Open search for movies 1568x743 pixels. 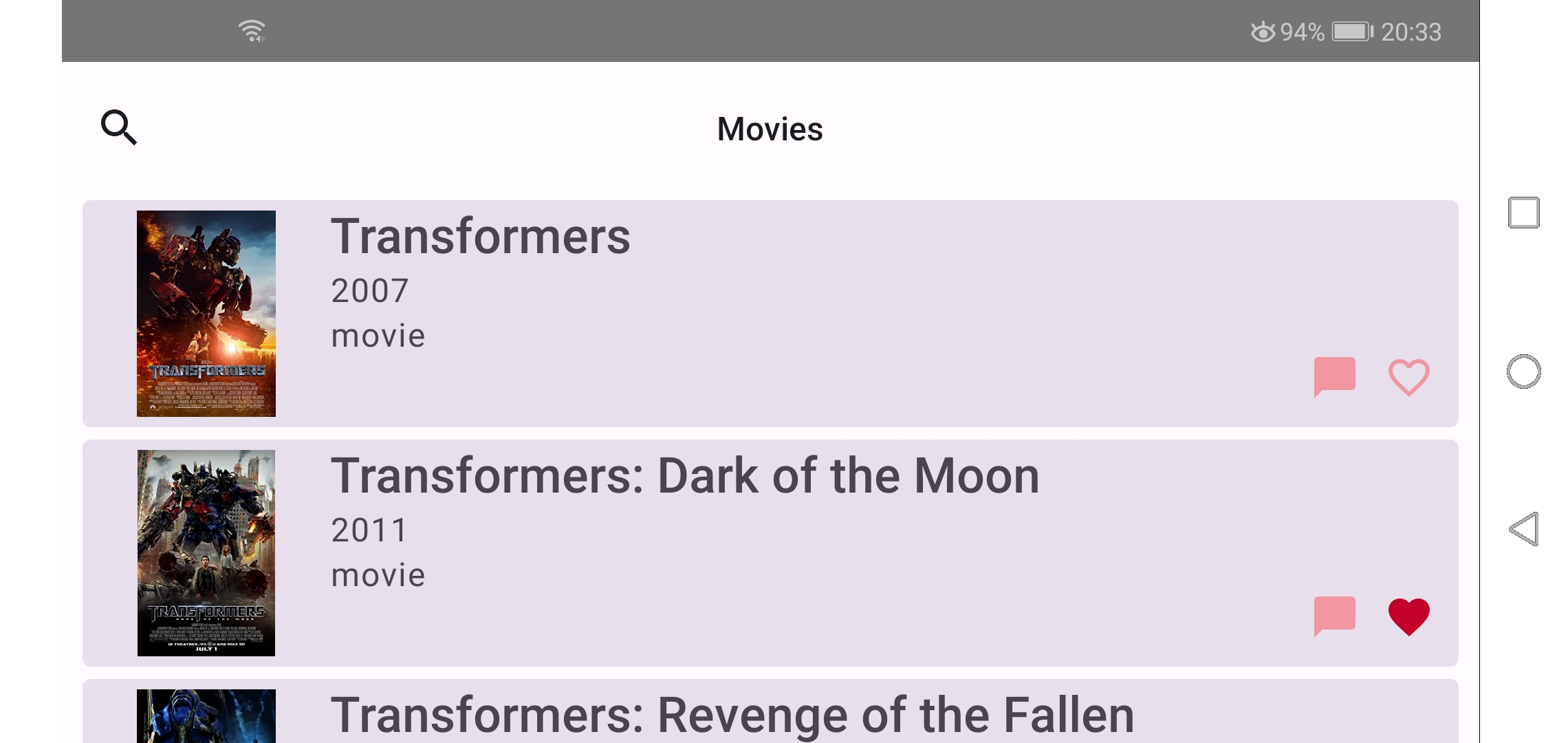pos(118,128)
